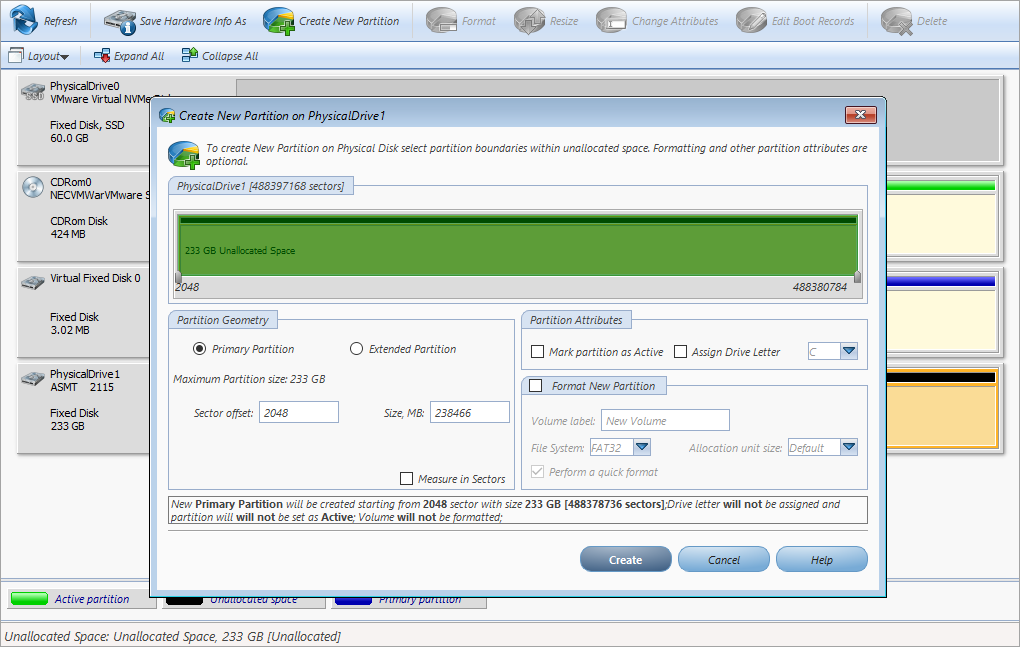Click the Create New Partition toolbar icon
This screenshot has height=647, width=1020.
click(x=279, y=21)
